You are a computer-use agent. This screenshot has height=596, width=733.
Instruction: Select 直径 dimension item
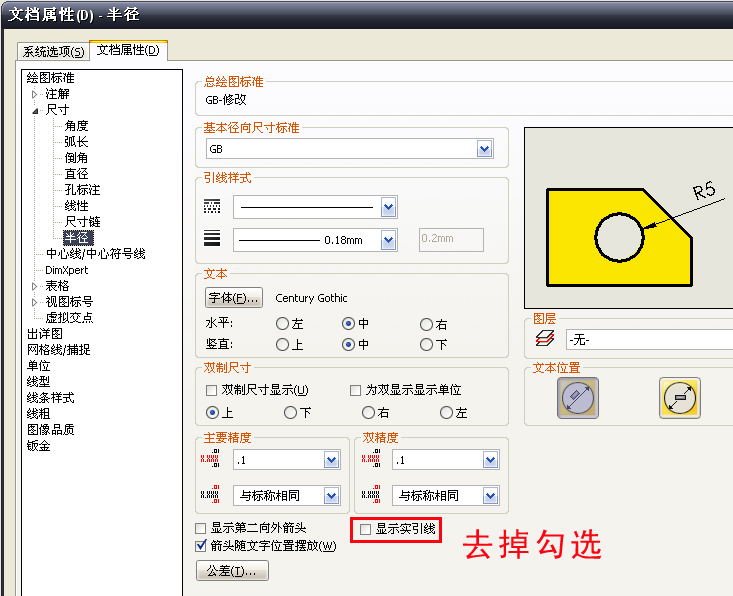76,174
